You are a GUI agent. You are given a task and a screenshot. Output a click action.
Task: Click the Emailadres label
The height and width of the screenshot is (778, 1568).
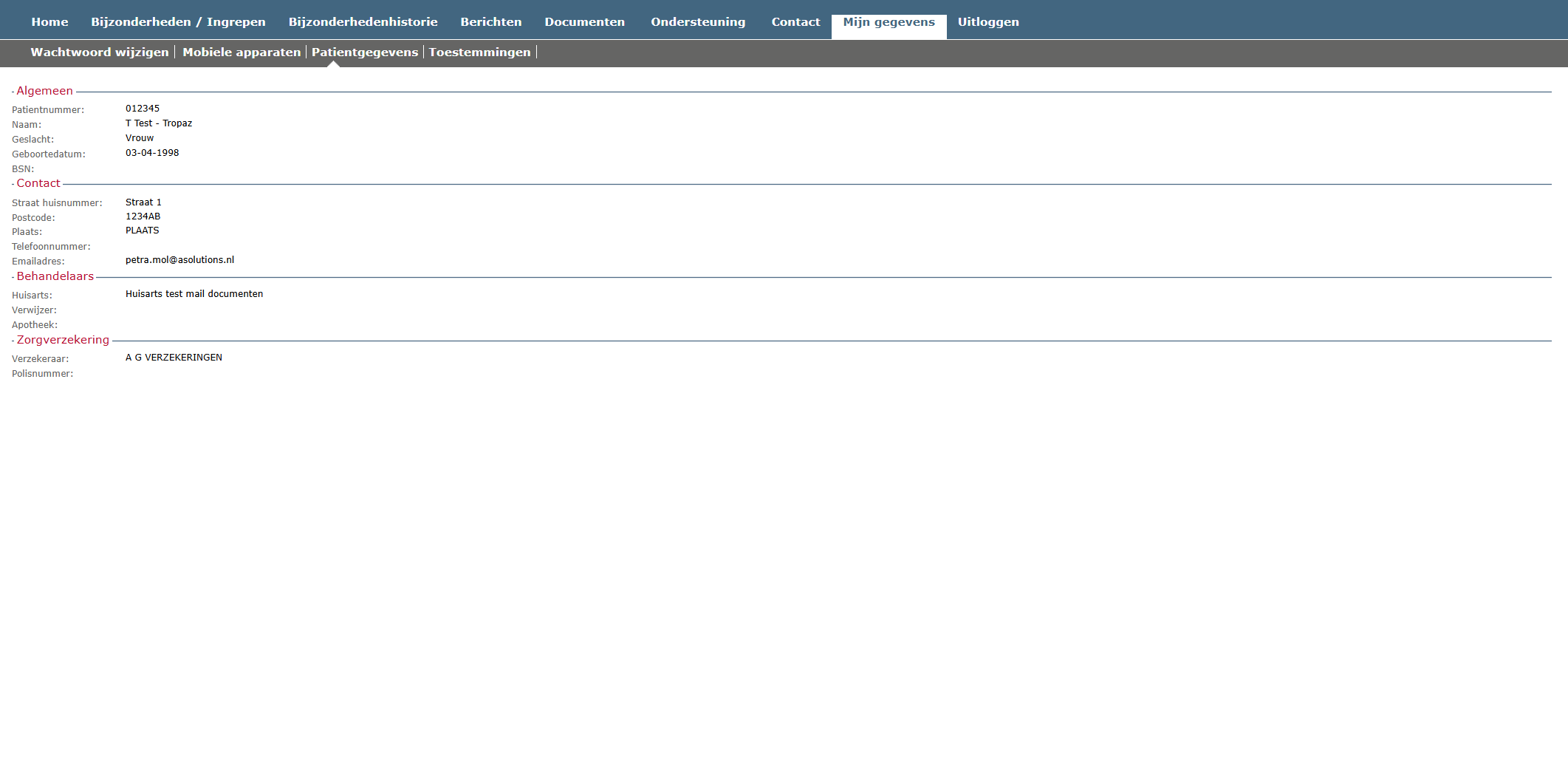tap(38, 262)
